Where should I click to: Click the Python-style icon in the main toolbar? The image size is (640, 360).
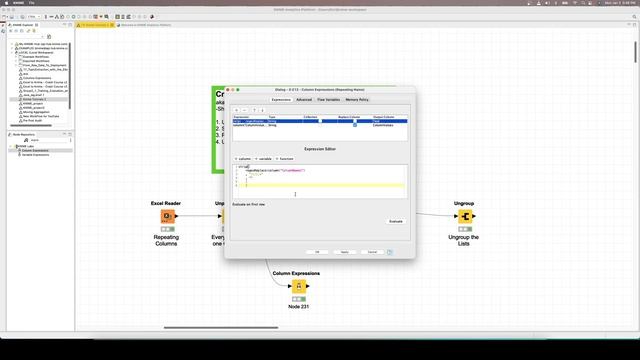152,17
